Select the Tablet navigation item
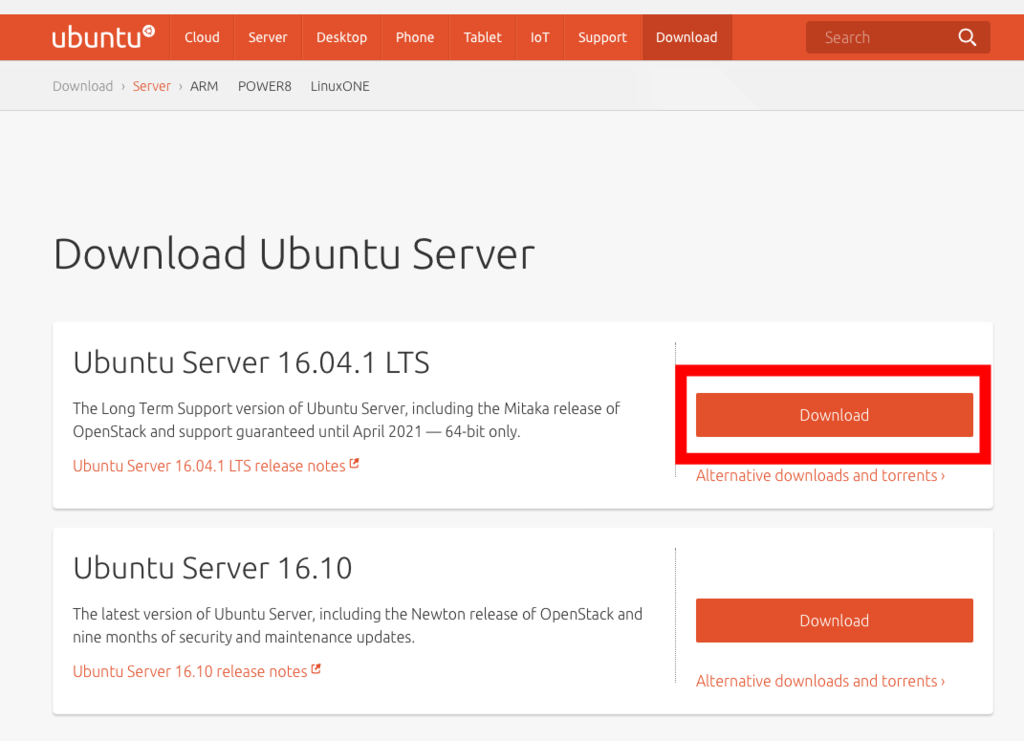This screenshot has height=741, width=1024. tap(483, 37)
